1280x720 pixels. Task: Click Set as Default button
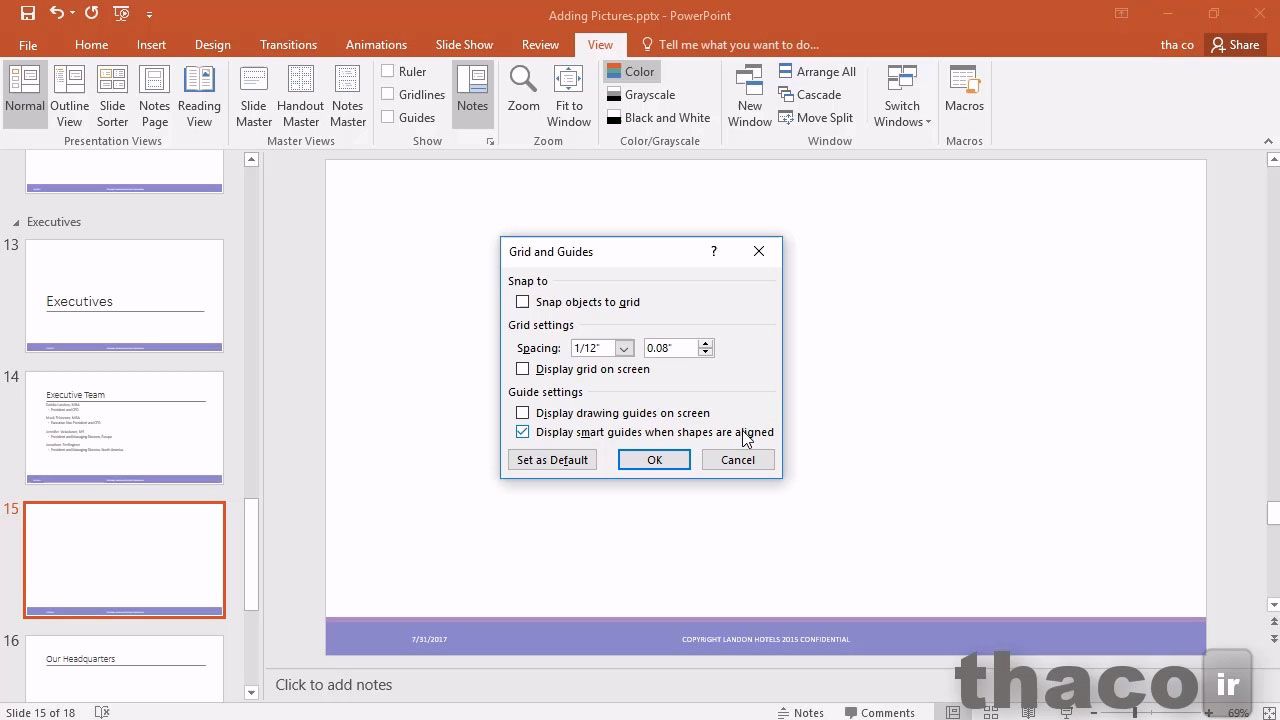coord(552,460)
